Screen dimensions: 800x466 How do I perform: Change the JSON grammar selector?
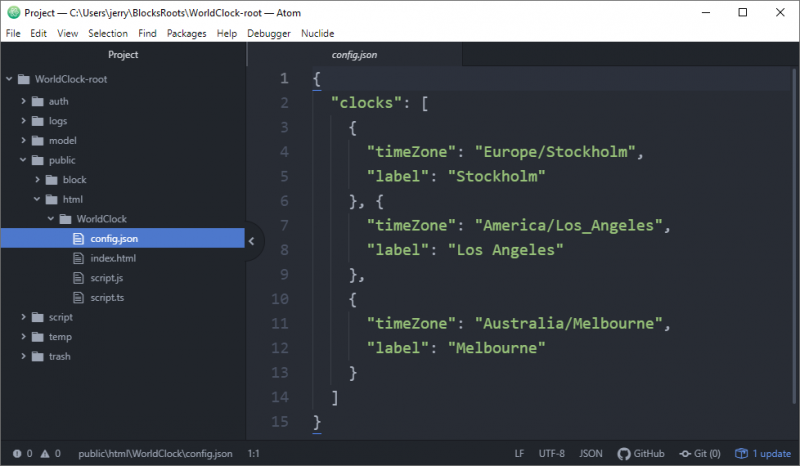(590, 453)
